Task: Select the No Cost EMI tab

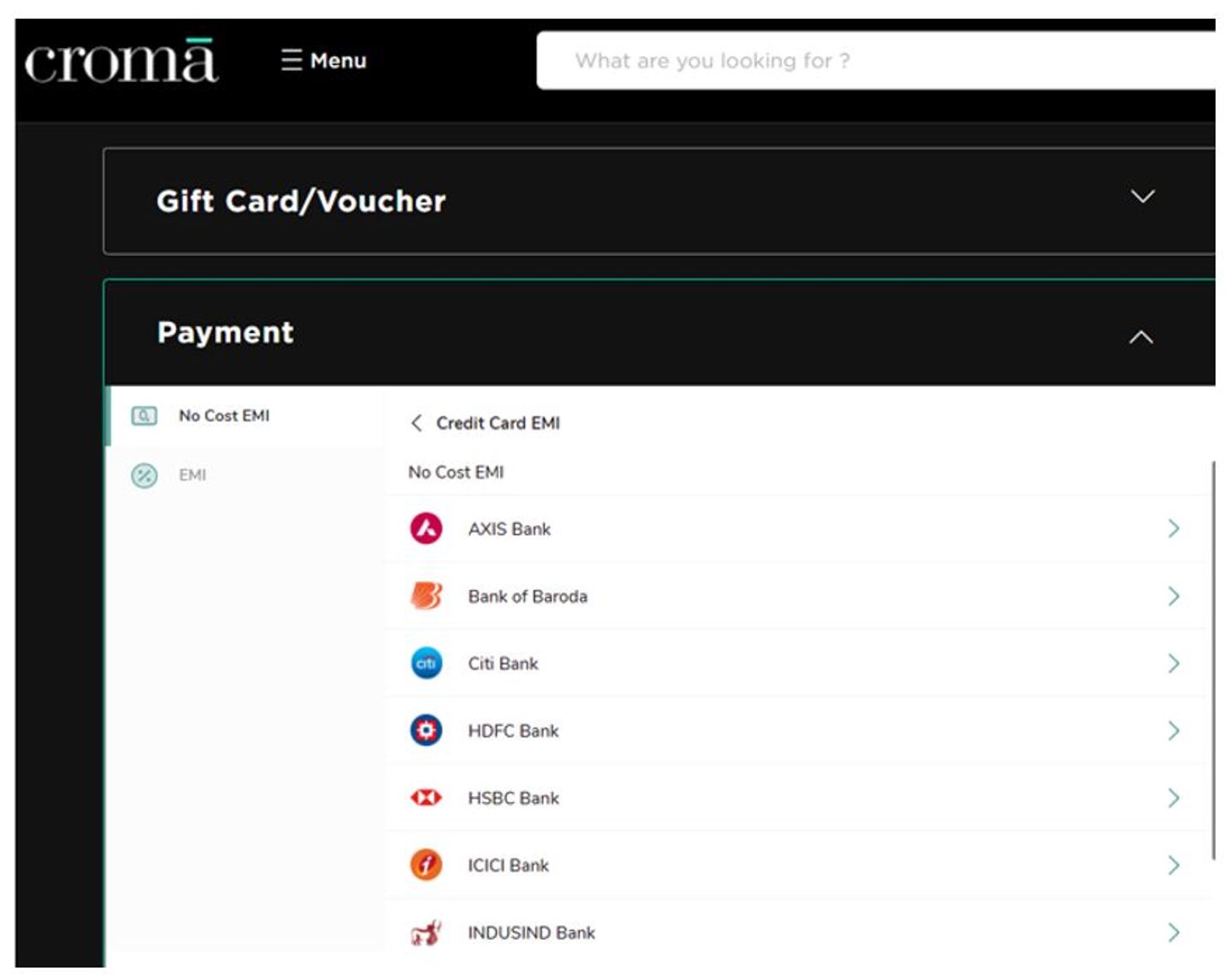Action: pos(223,416)
